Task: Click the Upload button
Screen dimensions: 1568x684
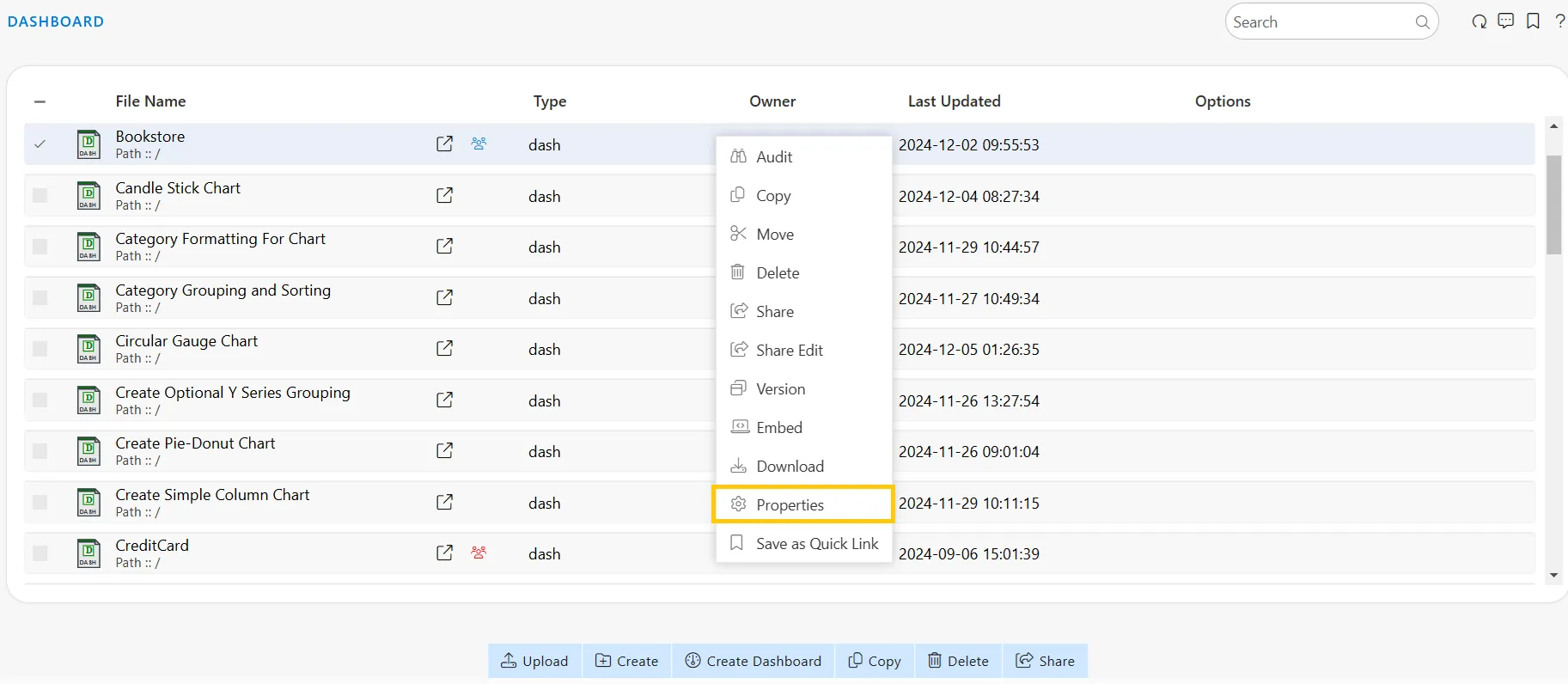Action: click(534, 661)
